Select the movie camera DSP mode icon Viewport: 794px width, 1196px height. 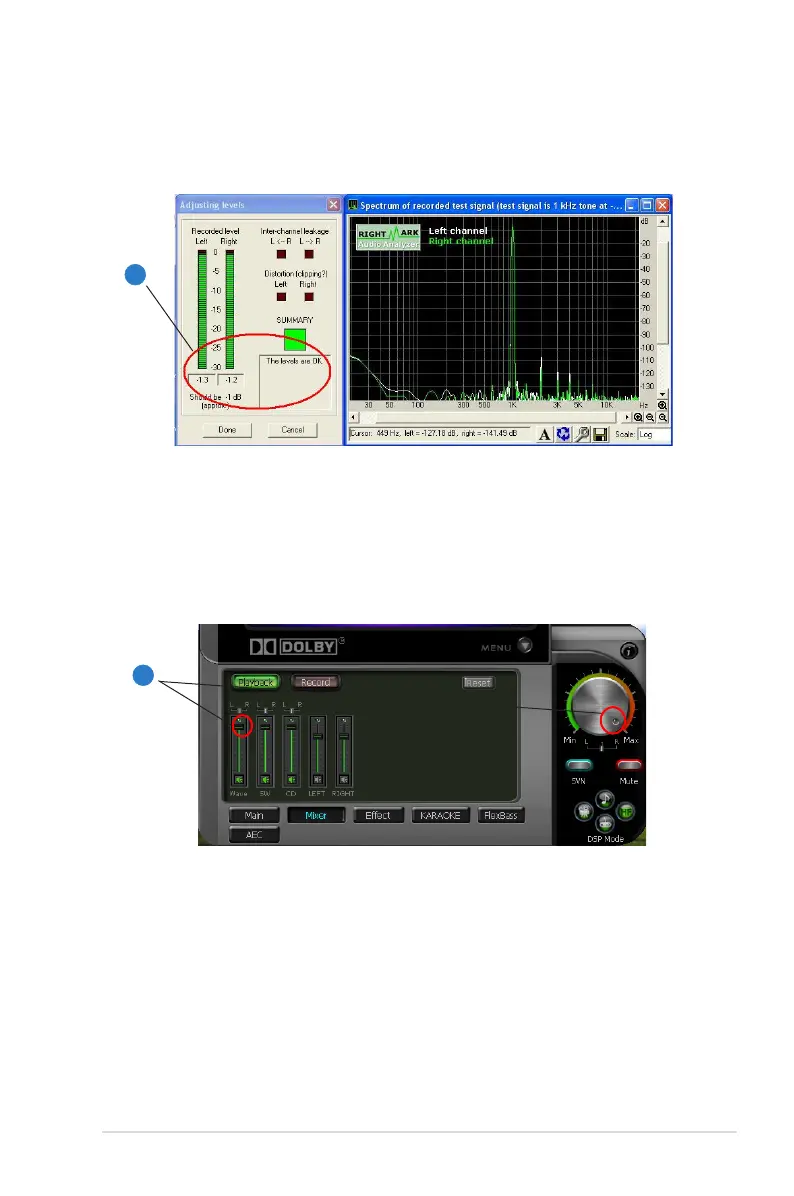583,812
